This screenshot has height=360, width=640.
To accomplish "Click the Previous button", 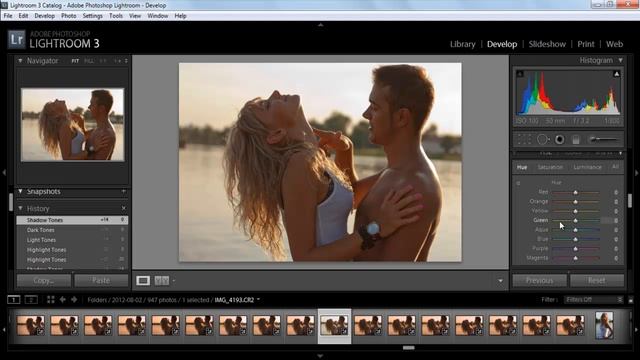I will click(x=540, y=280).
